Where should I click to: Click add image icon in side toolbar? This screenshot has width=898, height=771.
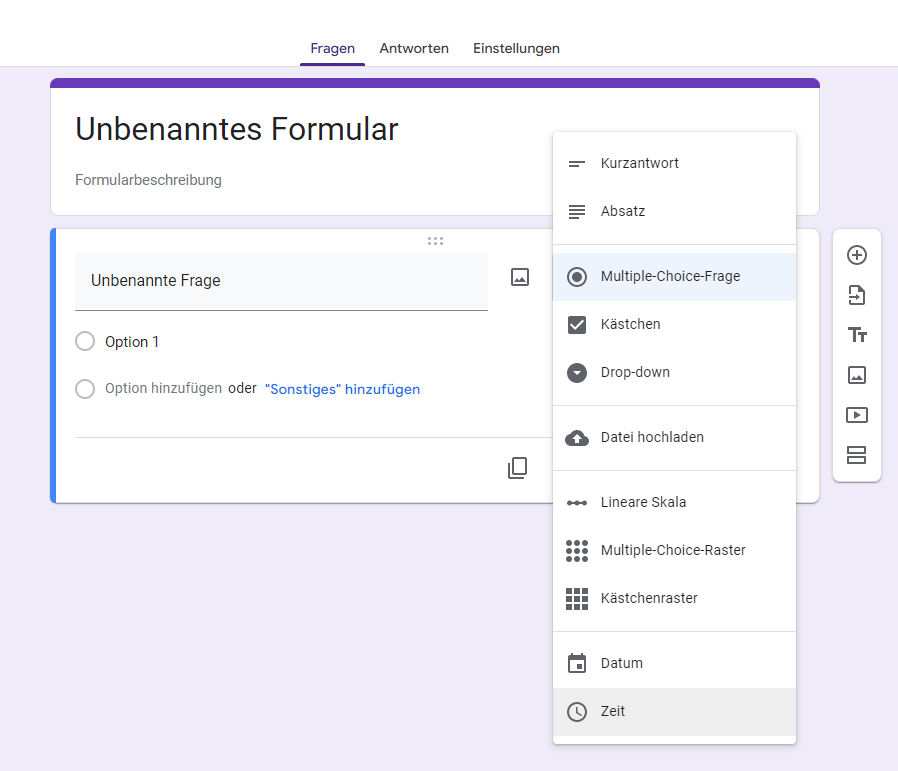coord(856,375)
